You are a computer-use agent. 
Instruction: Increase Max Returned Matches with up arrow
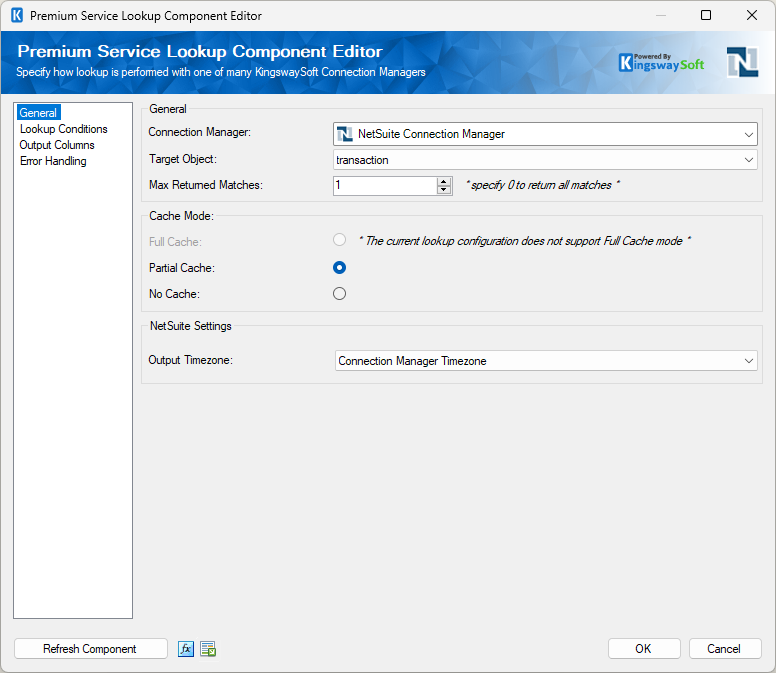444,182
